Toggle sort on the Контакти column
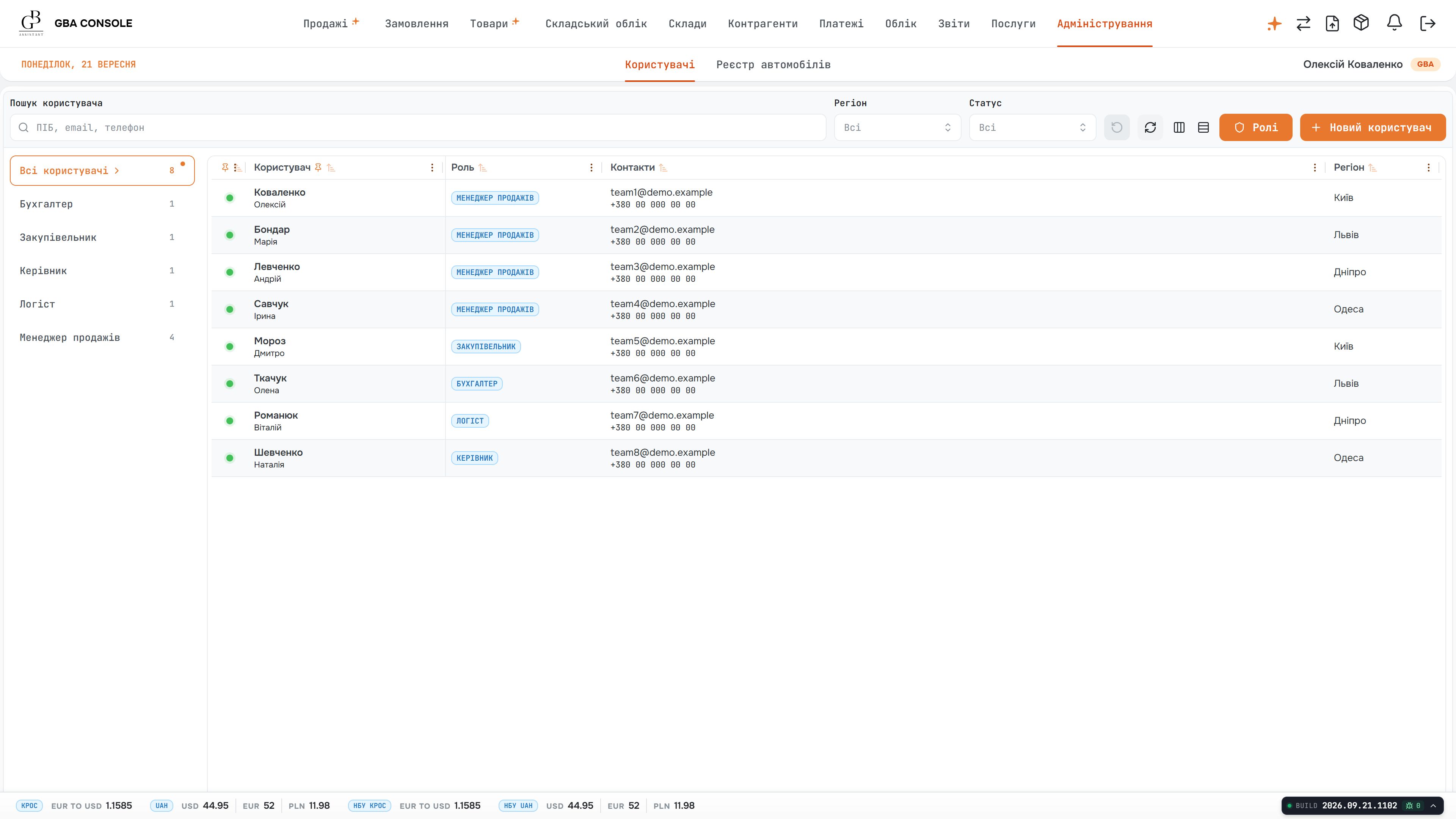This screenshot has height=819, width=1456. [x=663, y=167]
